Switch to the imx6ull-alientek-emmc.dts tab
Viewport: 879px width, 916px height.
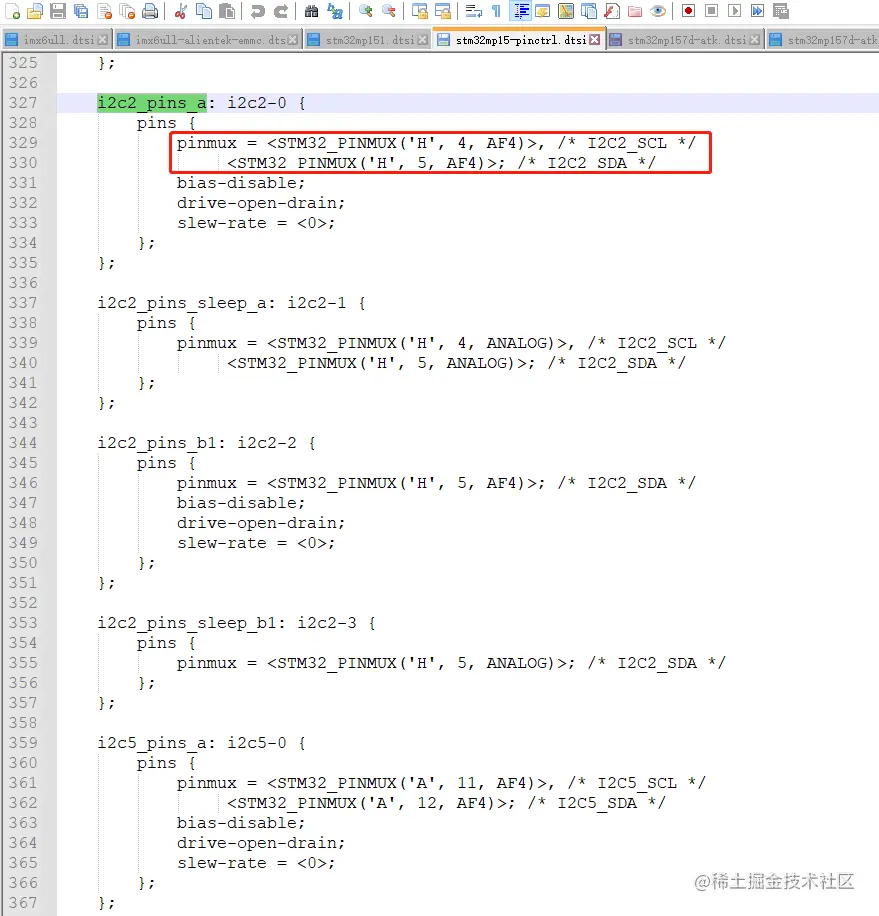(x=207, y=40)
